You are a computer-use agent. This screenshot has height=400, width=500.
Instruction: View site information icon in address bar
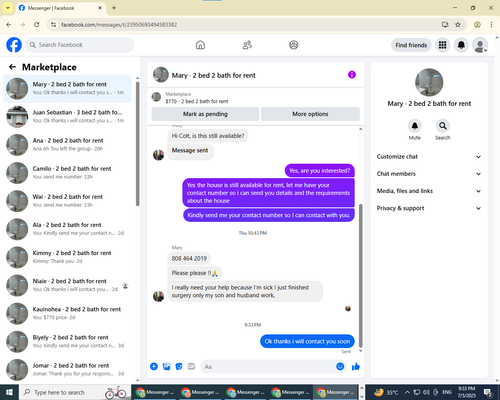point(53,25)
